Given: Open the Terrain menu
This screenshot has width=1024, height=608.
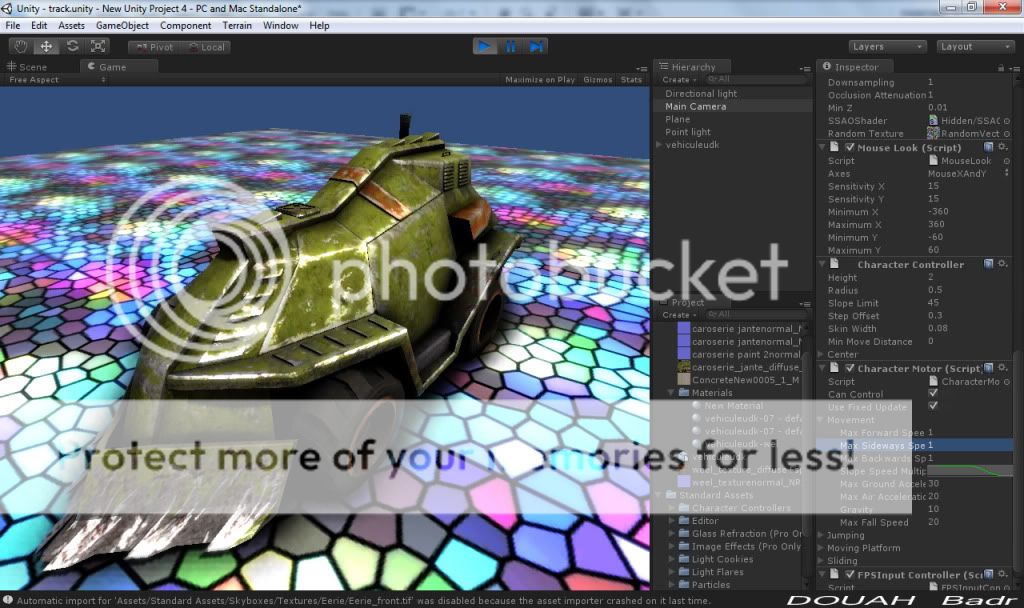Looking at the screenshot, I should [236, 25].
